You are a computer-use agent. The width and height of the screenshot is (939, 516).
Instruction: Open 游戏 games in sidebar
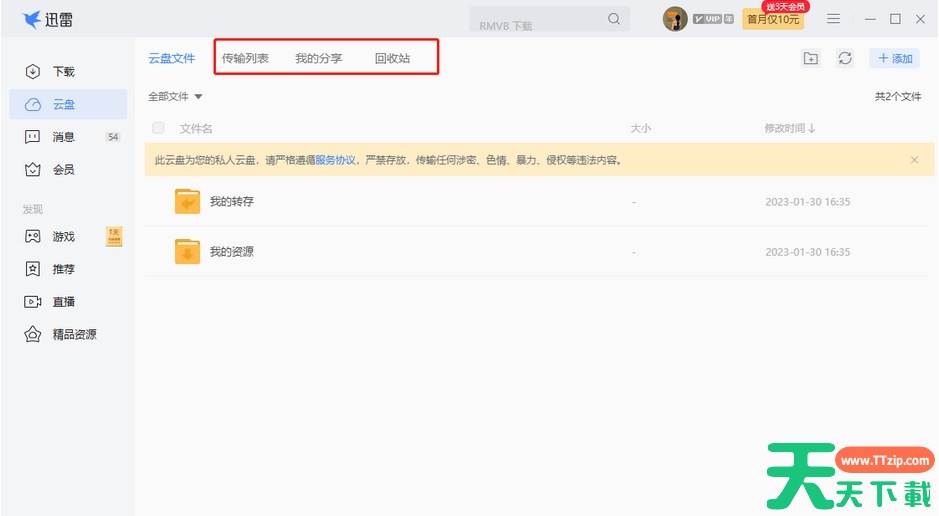[x=63, y=237]
